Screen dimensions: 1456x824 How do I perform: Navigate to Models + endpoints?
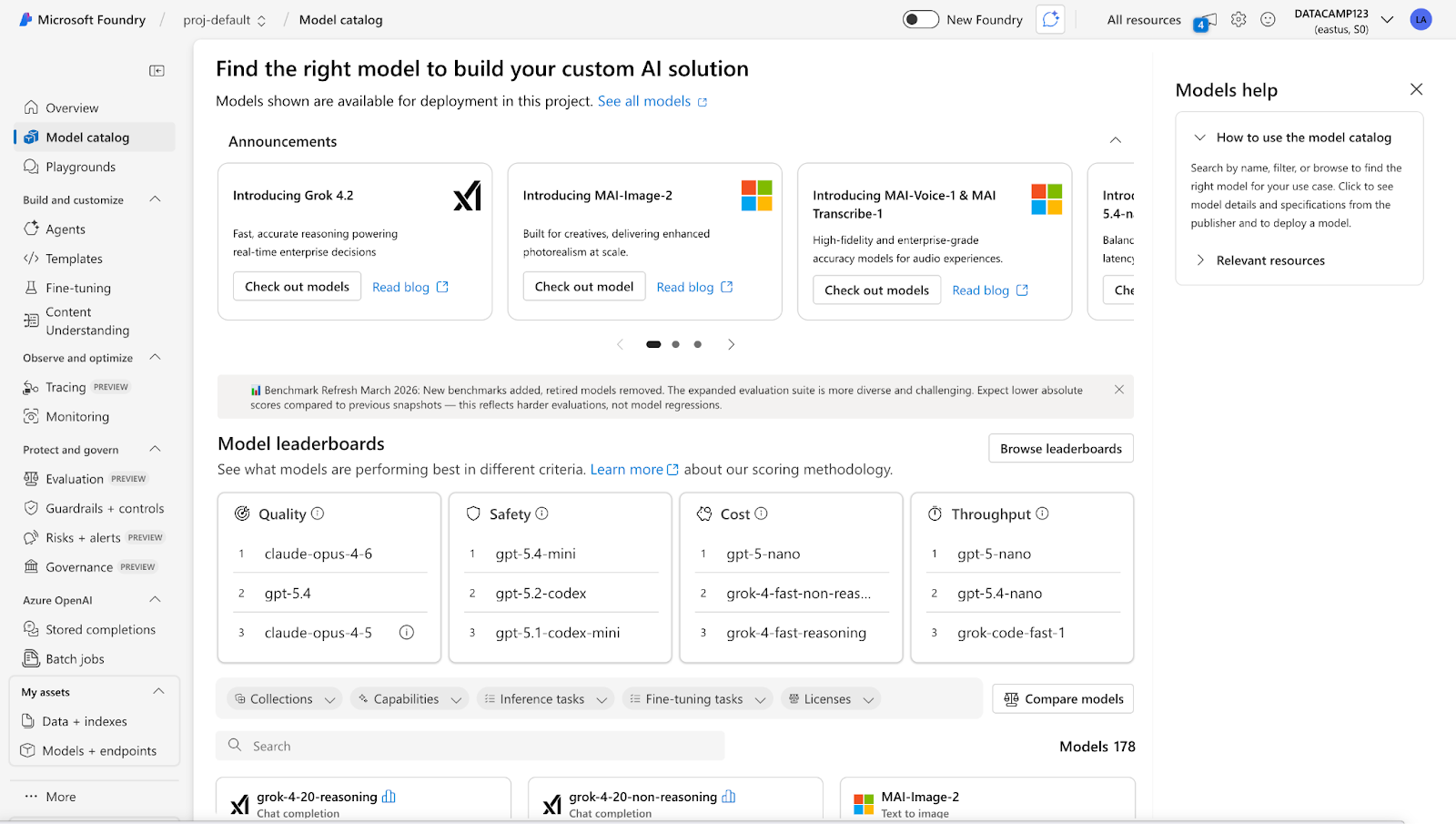pos(98,751)
